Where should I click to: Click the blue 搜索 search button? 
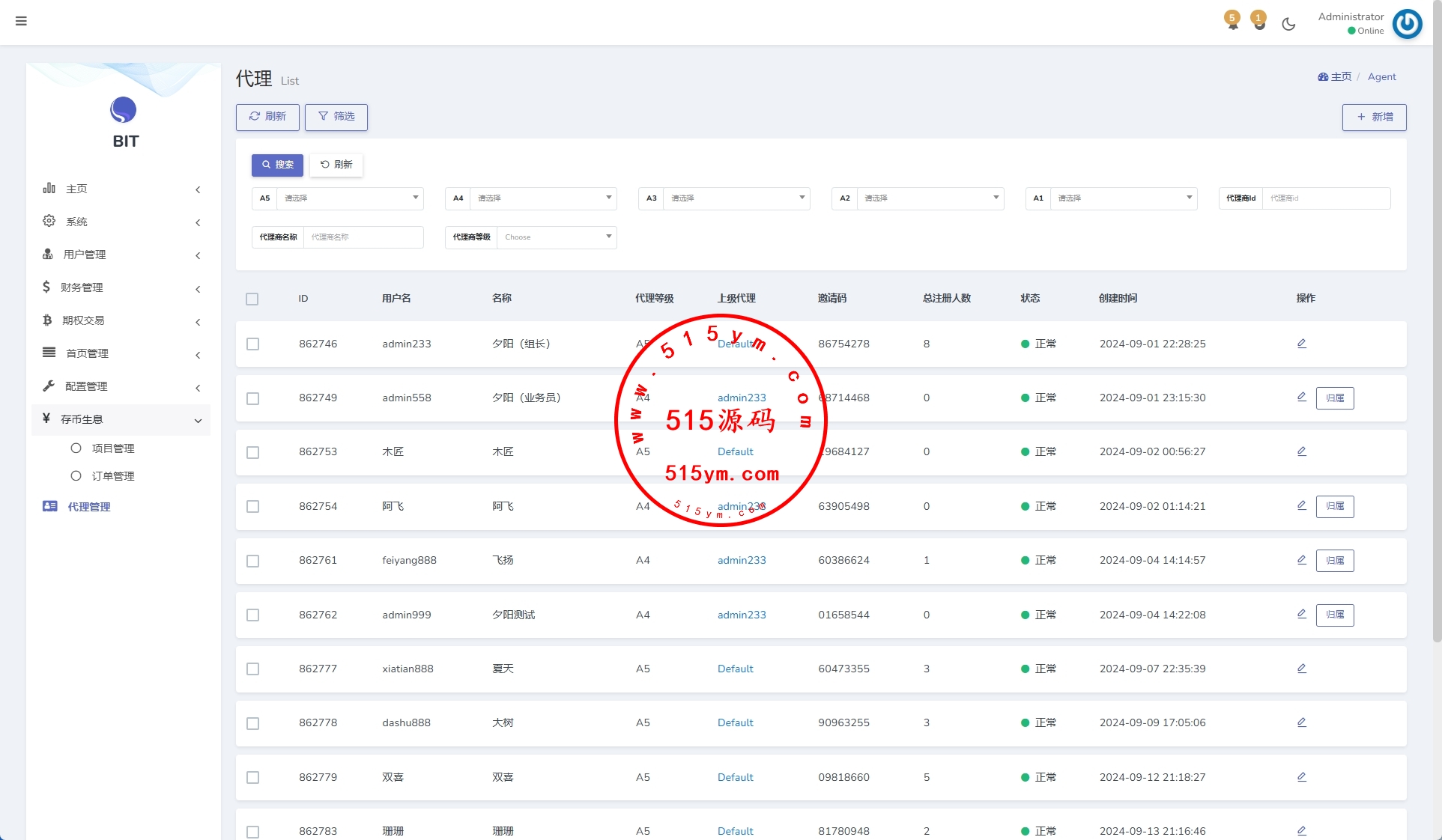pyautogui.click(x=277, y=165)
